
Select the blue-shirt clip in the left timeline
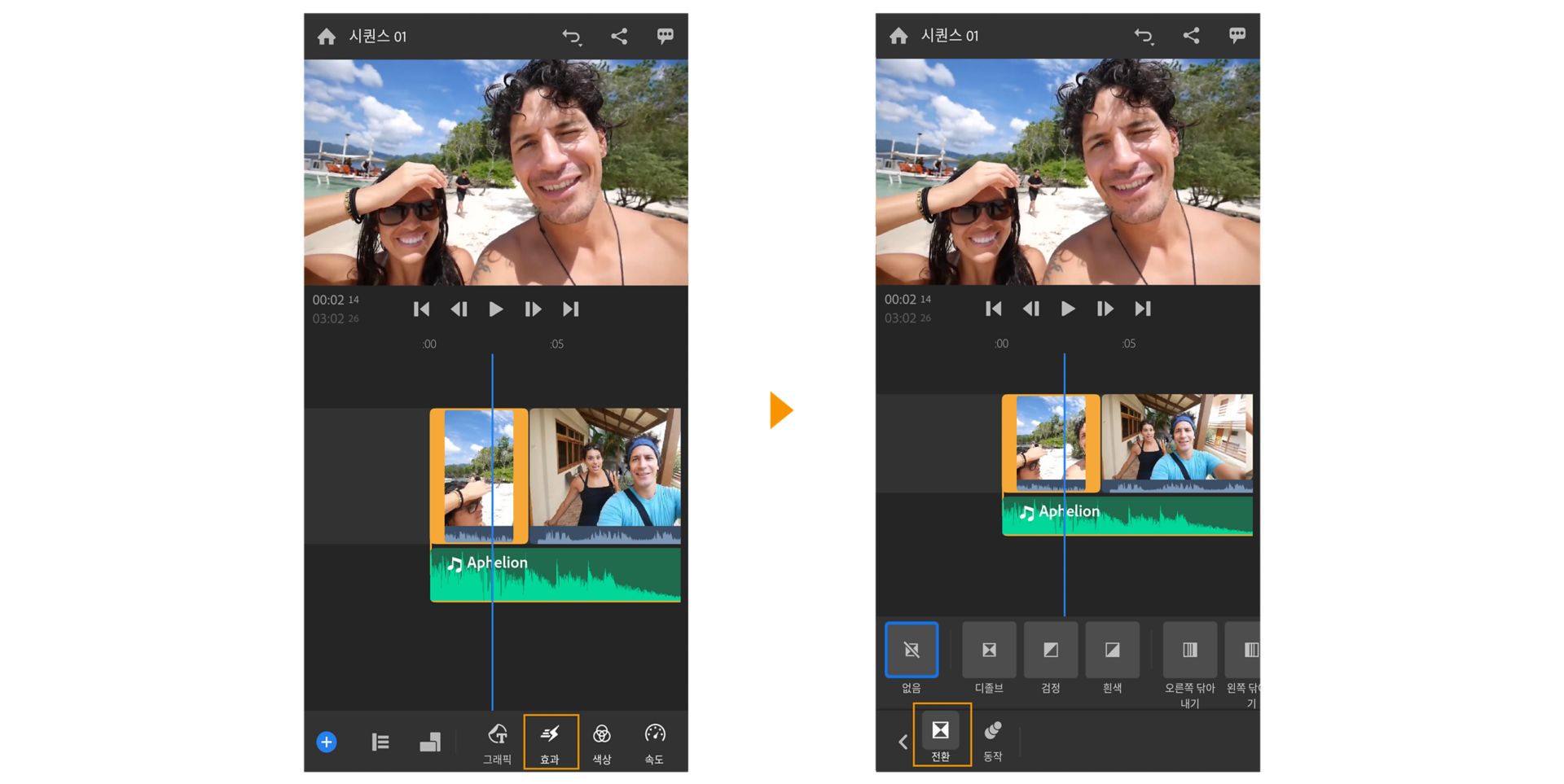click(x=604, y=476)
